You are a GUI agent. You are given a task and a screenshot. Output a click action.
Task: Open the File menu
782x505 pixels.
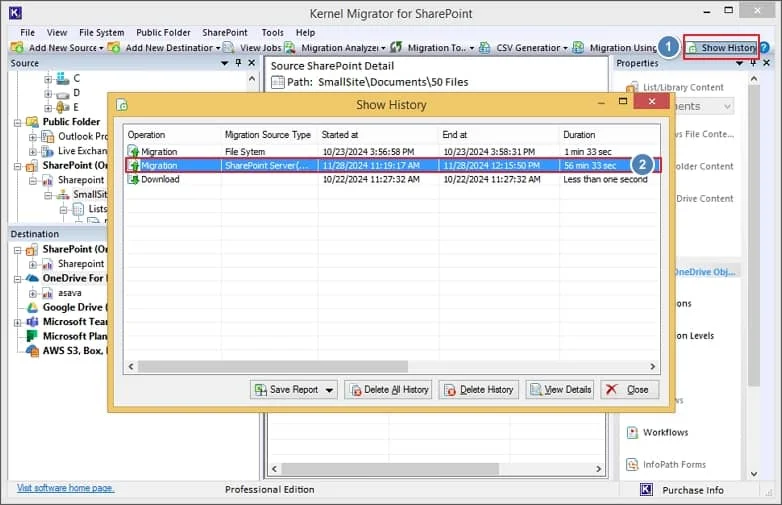tap(27, 32)
